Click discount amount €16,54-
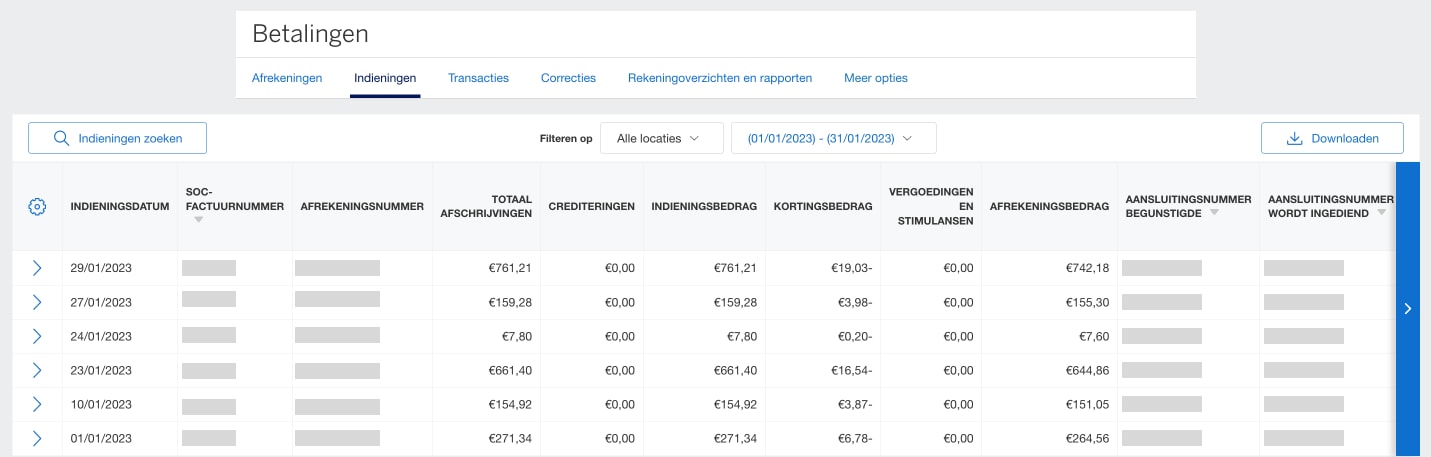The image size is (1431, 457). click(x=852, y=370)
